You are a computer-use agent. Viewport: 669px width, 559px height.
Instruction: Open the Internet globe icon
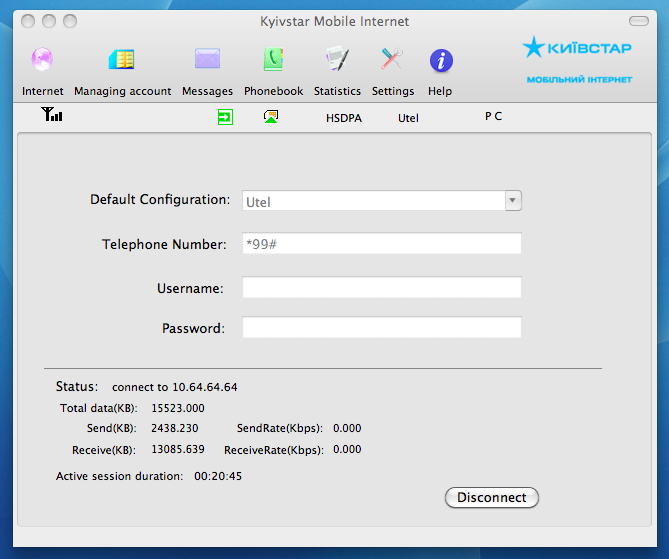coord(42,59)
